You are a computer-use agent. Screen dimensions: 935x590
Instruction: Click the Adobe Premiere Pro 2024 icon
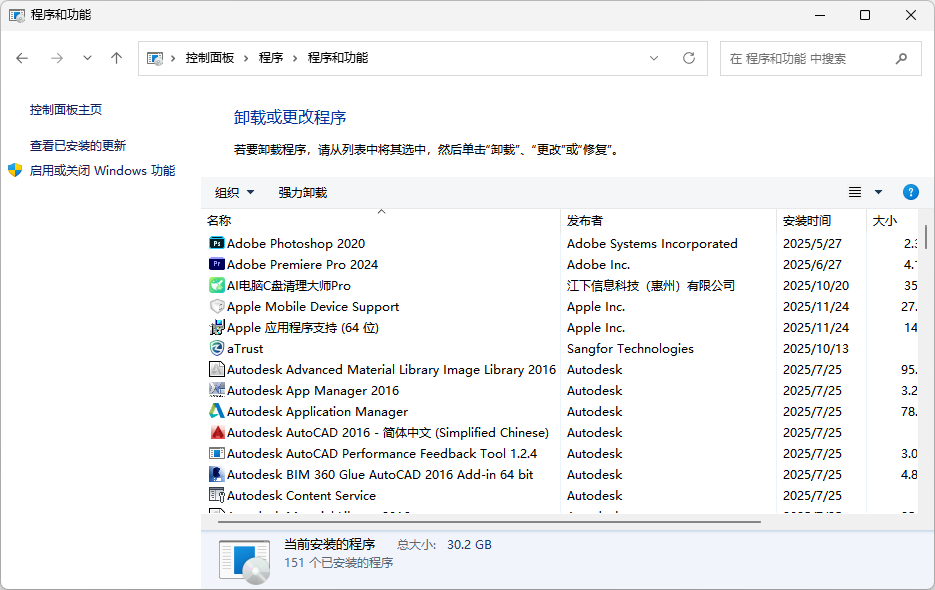[x=216, y=264]
